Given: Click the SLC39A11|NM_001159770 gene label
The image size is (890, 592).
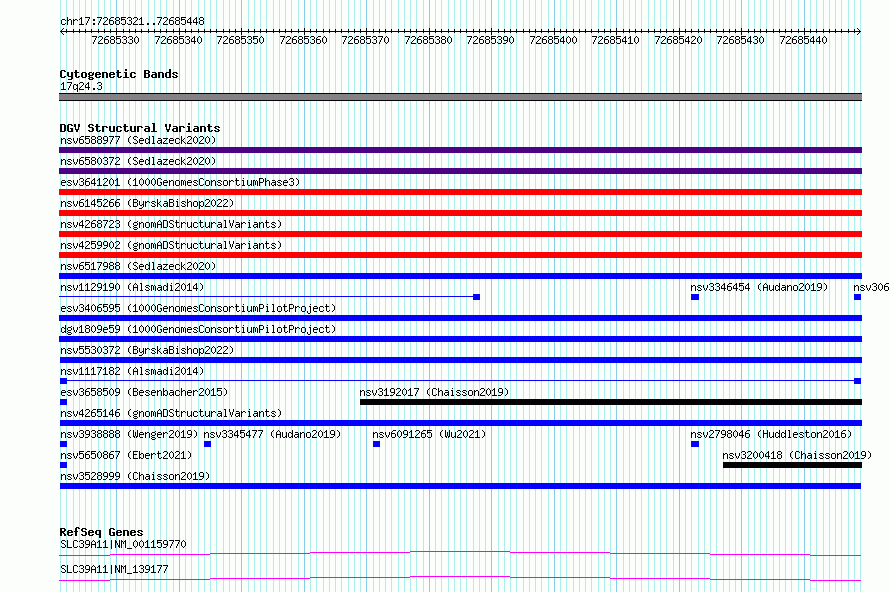Looking at the screenshot, I should [x=123, y=544].
